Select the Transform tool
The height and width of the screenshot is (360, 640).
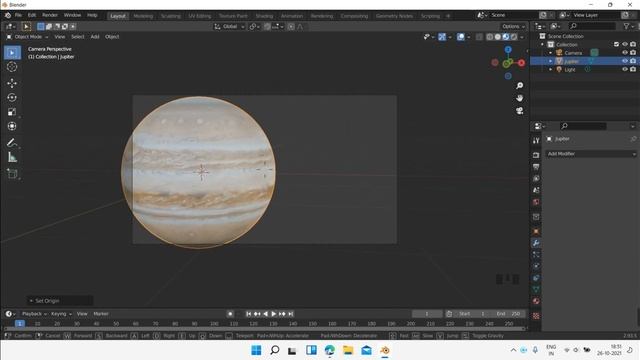(x=12, y=126)
